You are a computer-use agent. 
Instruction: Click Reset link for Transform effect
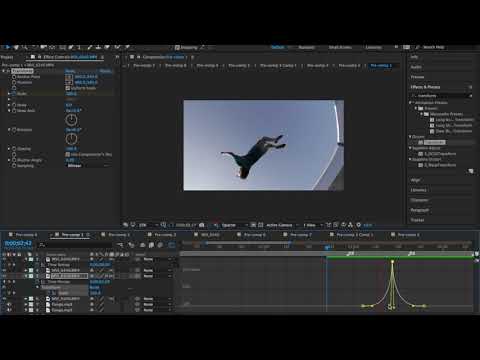[70, 71]
